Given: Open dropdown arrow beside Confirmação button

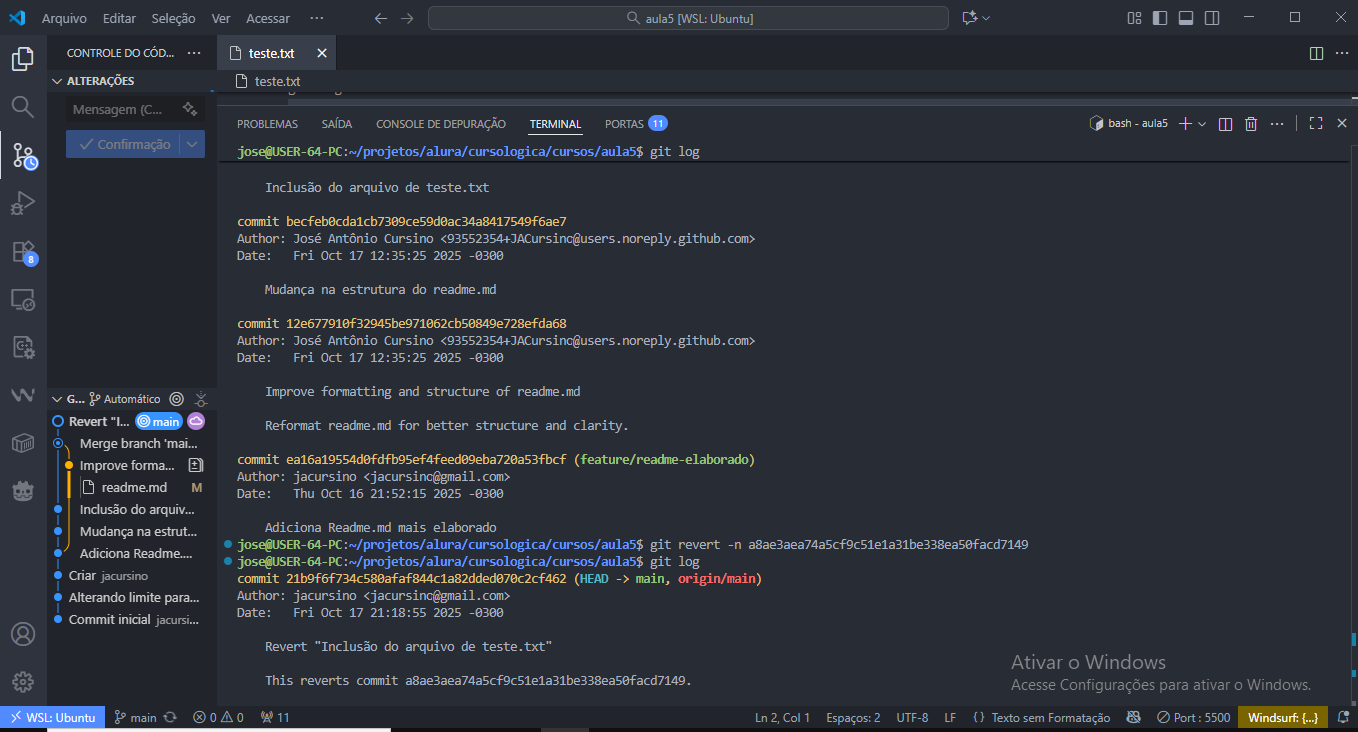Looking at the screenshot, I should click(x=193, y=144).
